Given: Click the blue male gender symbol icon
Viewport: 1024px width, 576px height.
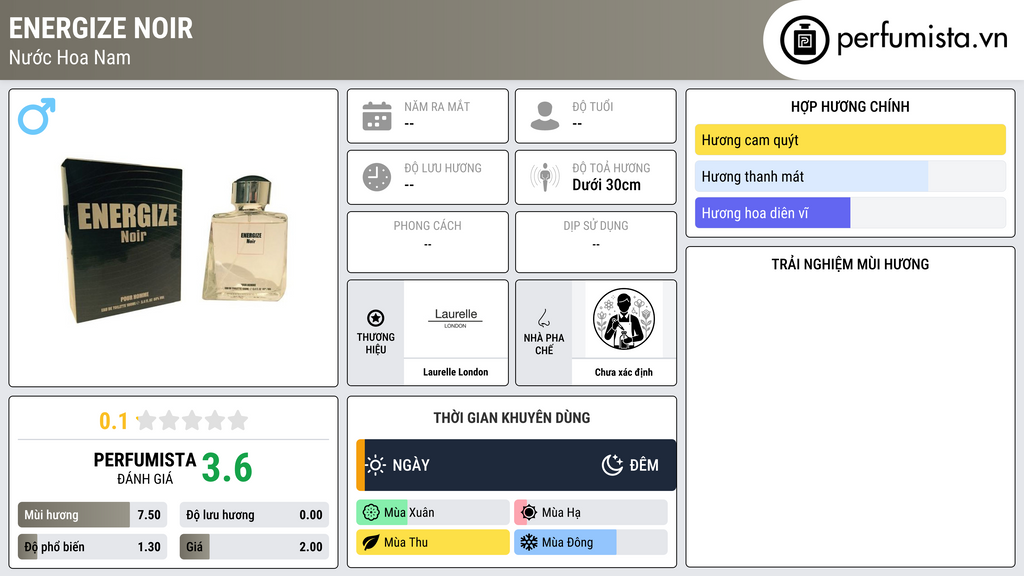Looking at the screenshot, I should (x=37, y=116).
